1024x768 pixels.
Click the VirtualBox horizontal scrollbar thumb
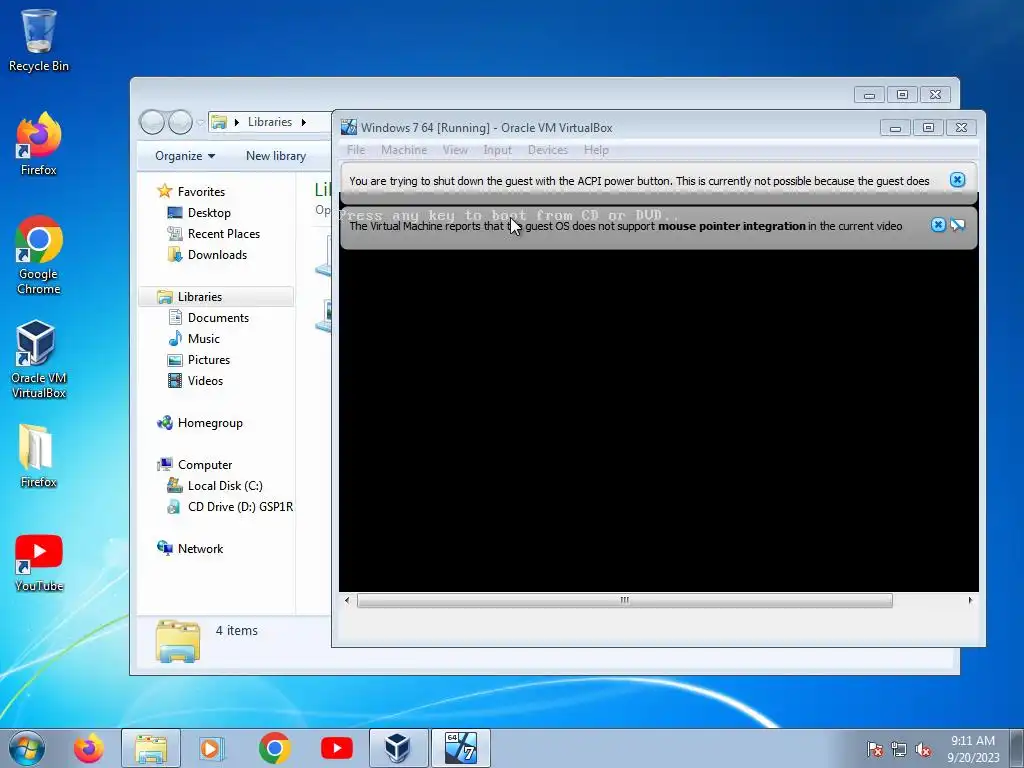624,600
